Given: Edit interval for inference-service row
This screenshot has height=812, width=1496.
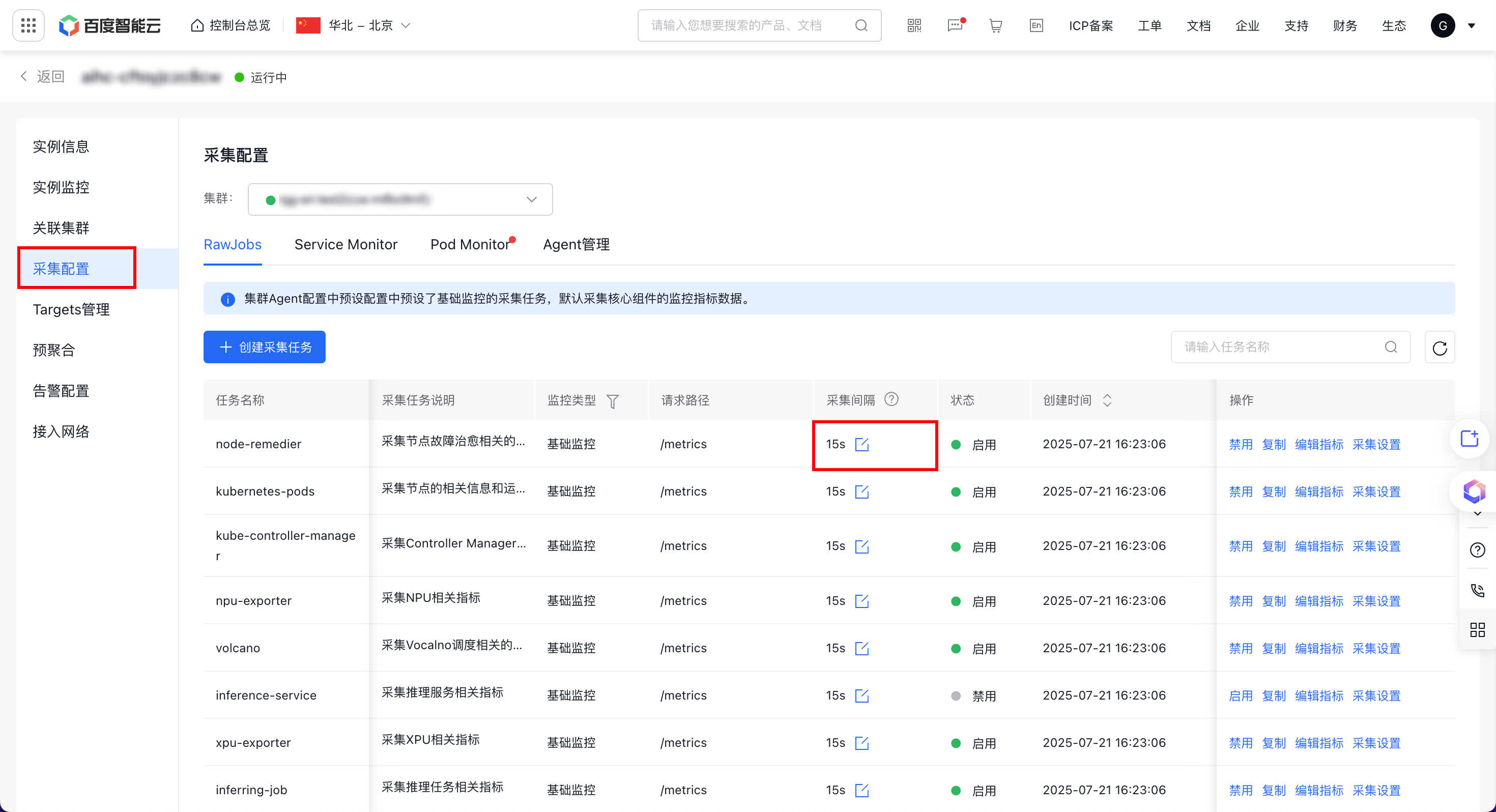Looking at the screenshot, I should (x=862, y=696).
